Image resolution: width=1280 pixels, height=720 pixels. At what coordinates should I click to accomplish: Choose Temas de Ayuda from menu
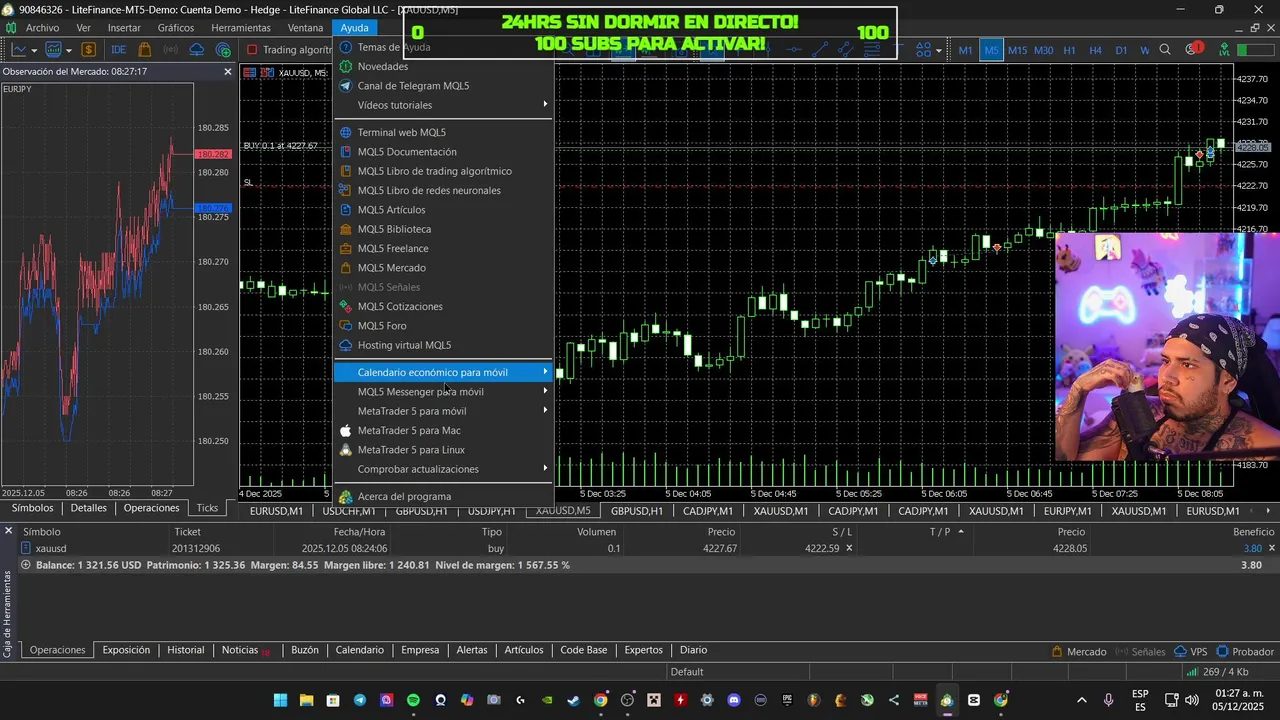click(x=443, y=47)
